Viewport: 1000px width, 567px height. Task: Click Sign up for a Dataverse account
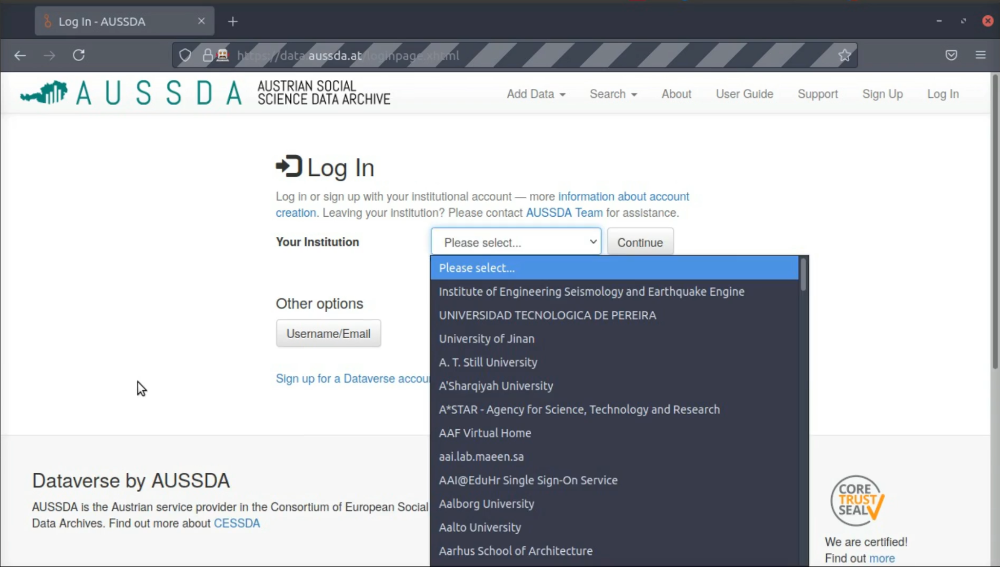(353, 379)
